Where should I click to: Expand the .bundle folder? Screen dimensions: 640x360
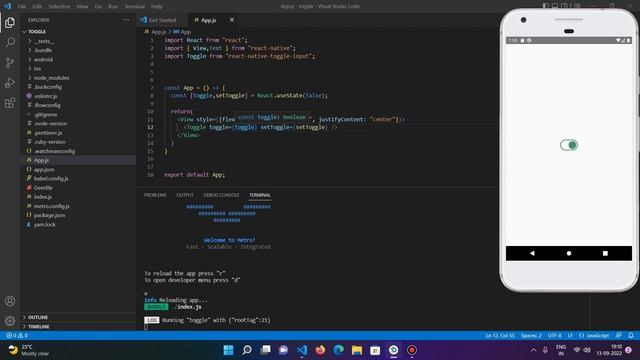tap(43, 50)
